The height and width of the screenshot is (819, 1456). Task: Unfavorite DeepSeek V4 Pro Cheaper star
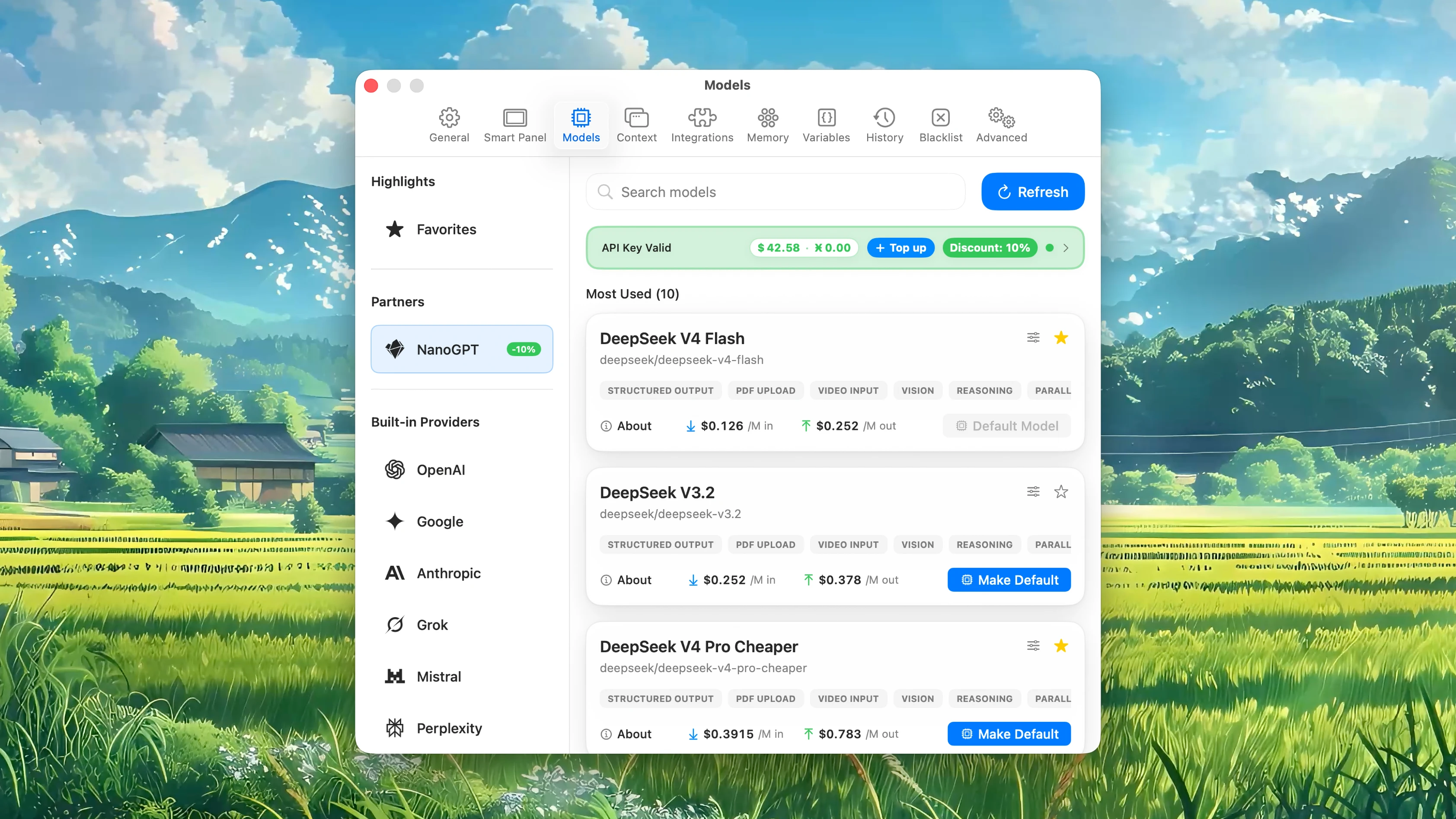click(1061, 646)
